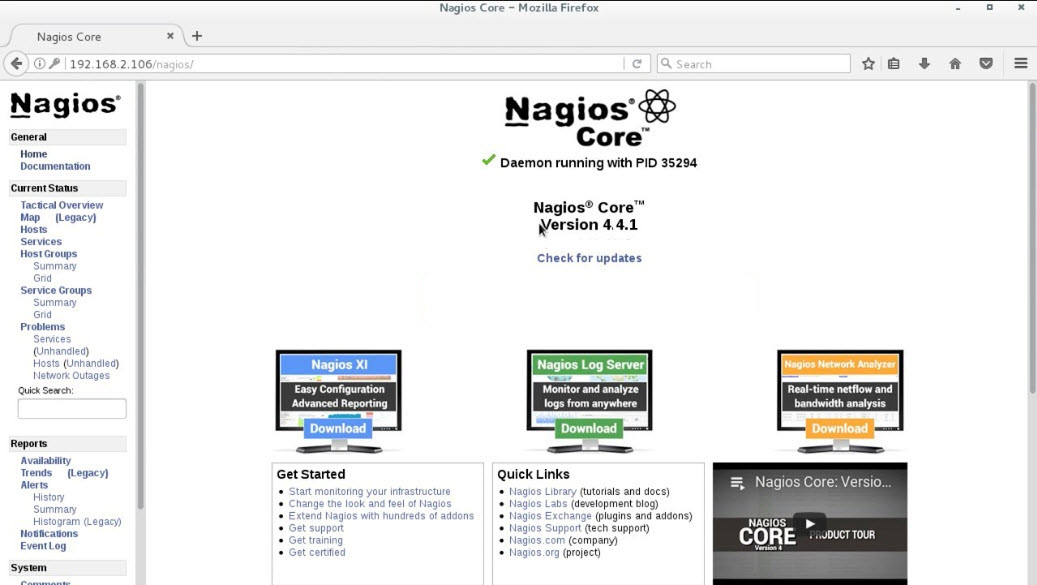The image size is (1037, 585).
Task: Focus the browser Search box
Action: [x=754, y=64]
